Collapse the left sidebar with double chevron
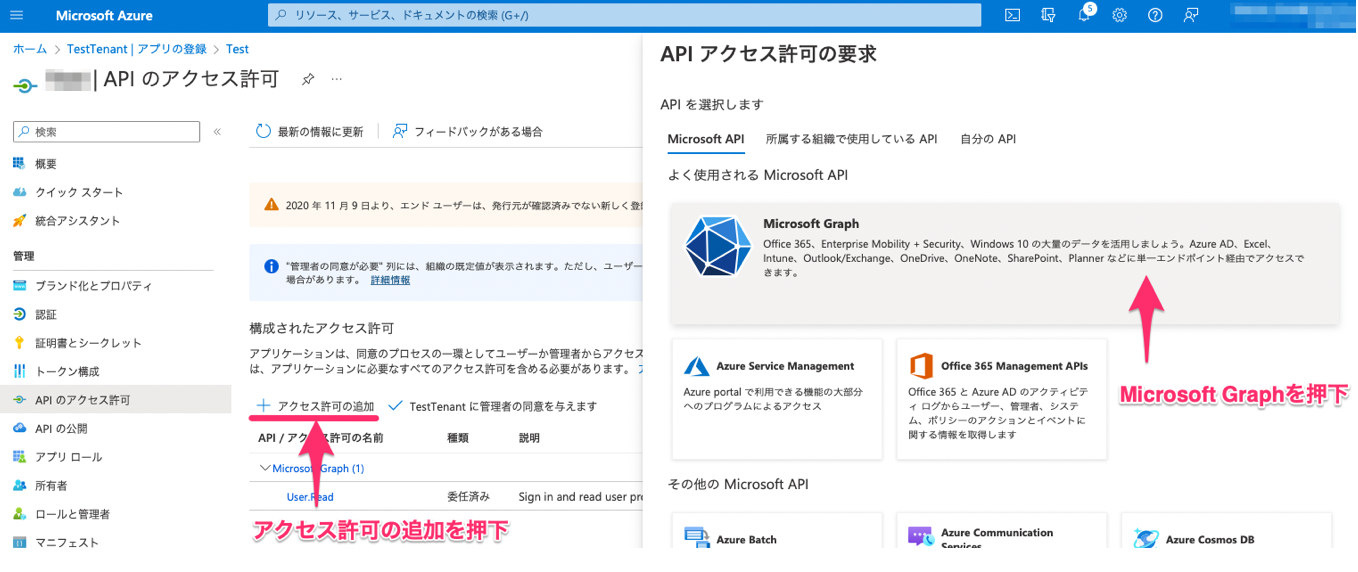 [x=217, y=132]
